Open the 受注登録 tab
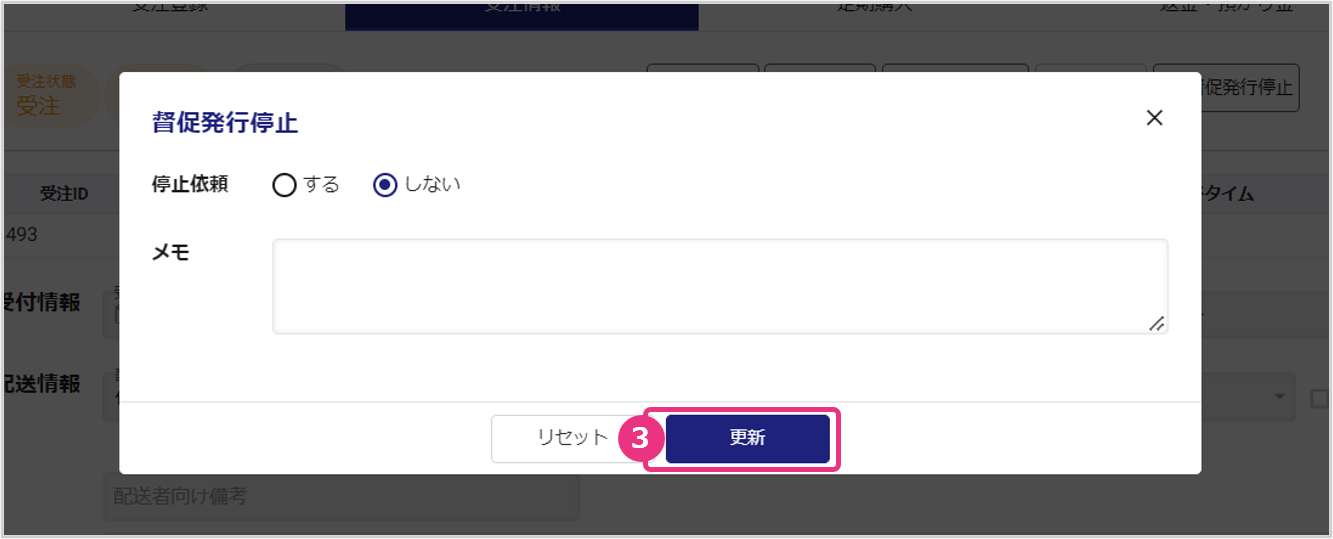1333x539 pixels. point(173,8)
